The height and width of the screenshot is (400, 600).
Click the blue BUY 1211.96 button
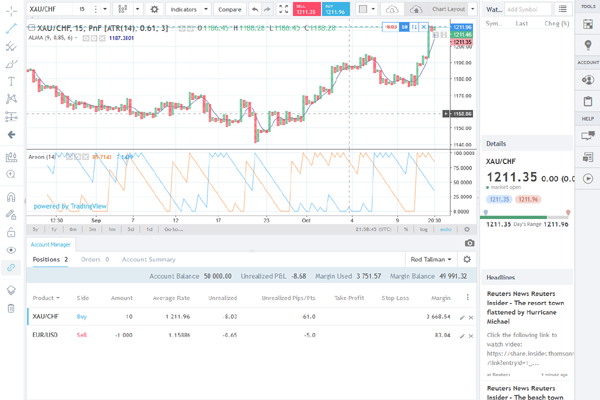tap(336, 9)
